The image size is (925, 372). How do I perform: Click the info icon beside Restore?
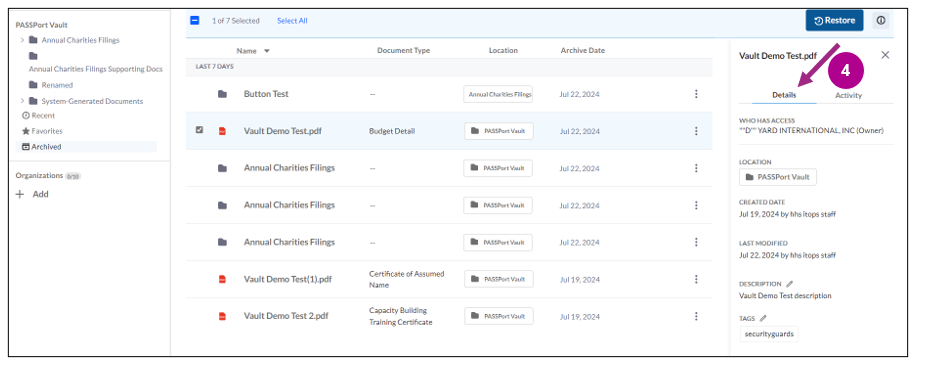[881, 21]
